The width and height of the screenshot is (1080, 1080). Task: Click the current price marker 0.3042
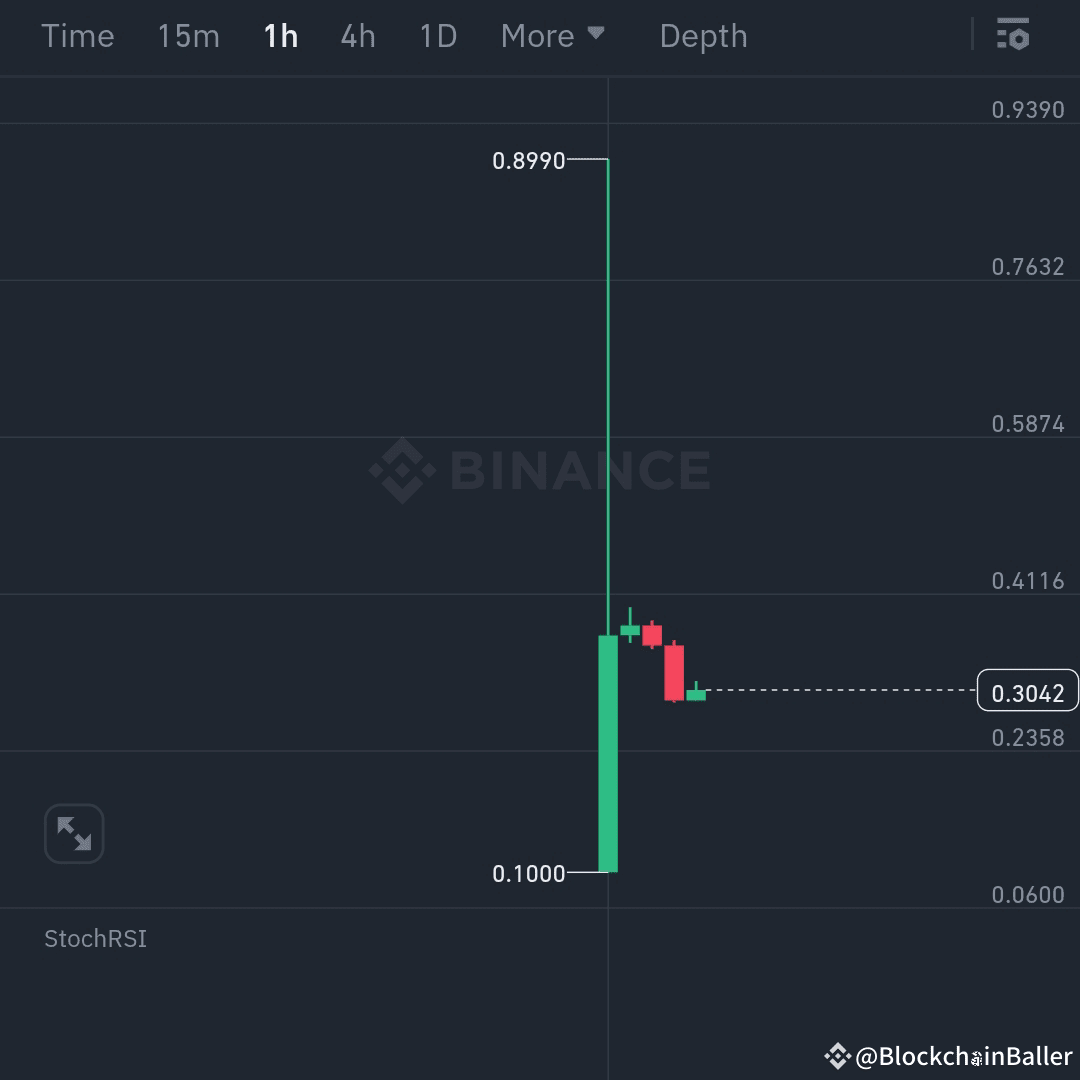[1027, 690]
